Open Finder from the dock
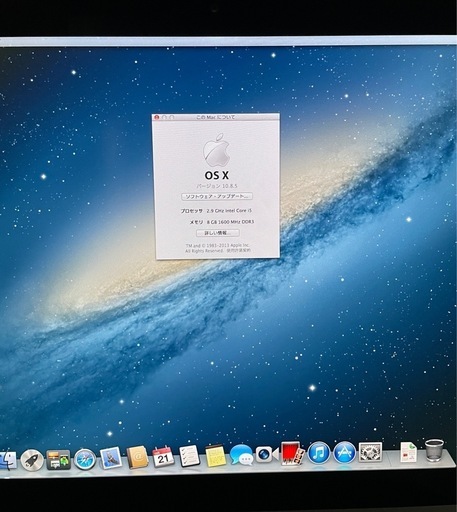 coord(7,460)
